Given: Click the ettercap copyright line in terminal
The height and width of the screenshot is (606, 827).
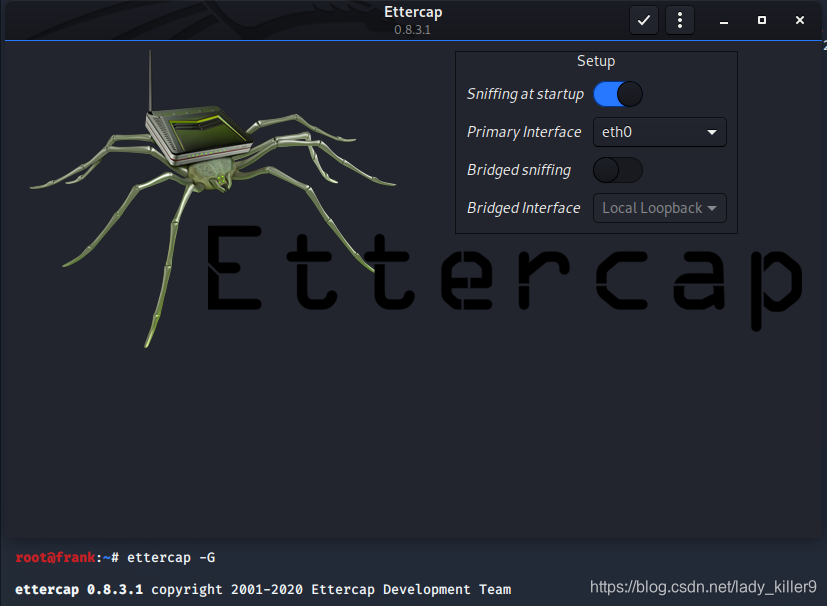Looking at the screenshot, I should point(263,589).
